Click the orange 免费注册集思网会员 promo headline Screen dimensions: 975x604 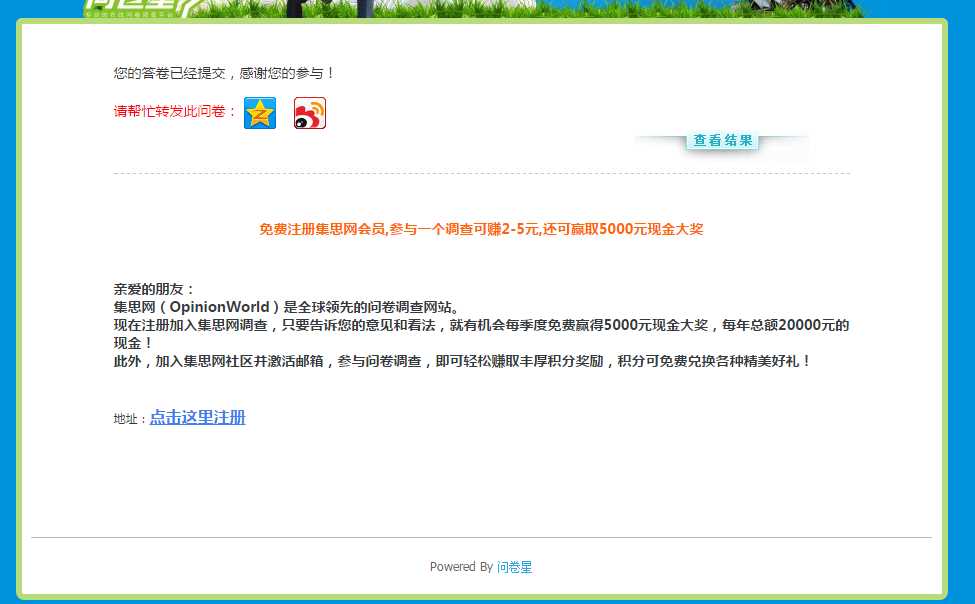pos(481,230)
